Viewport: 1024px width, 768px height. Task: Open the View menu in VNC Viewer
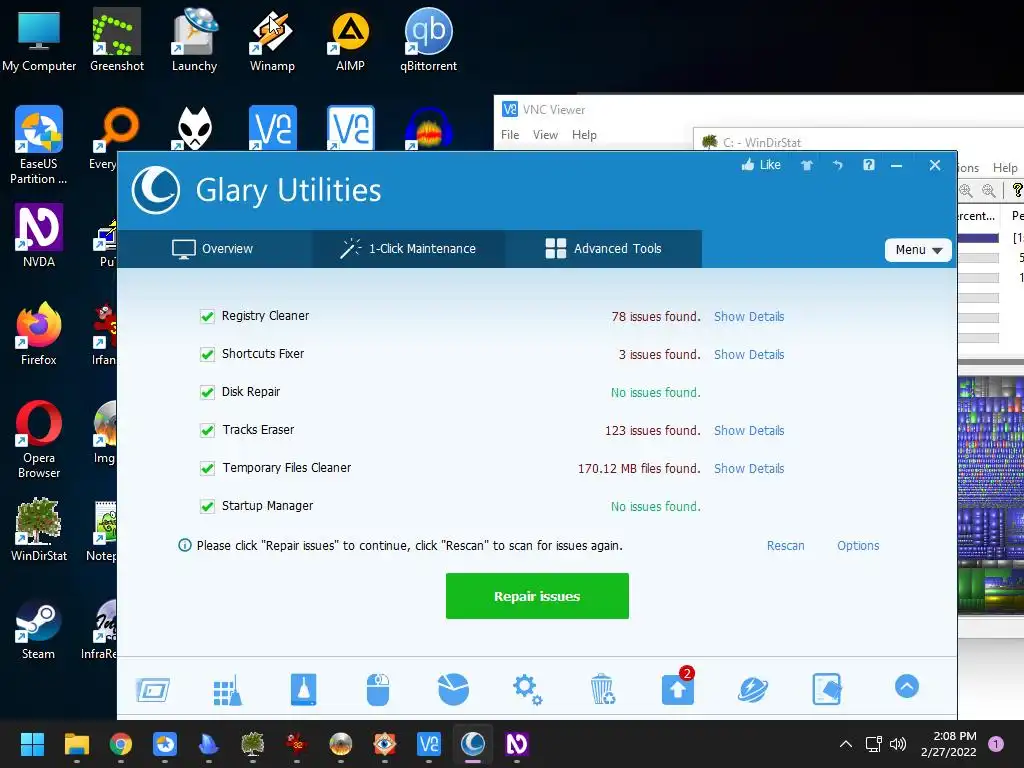pos(545,135)
